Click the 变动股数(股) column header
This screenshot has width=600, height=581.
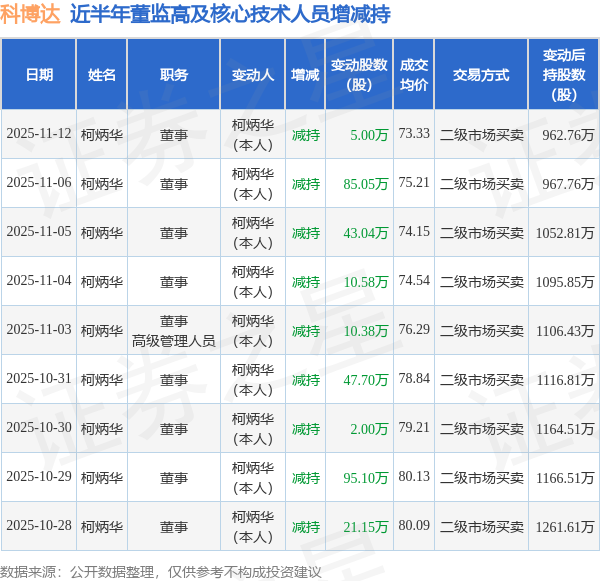click(x=359, y=75)
